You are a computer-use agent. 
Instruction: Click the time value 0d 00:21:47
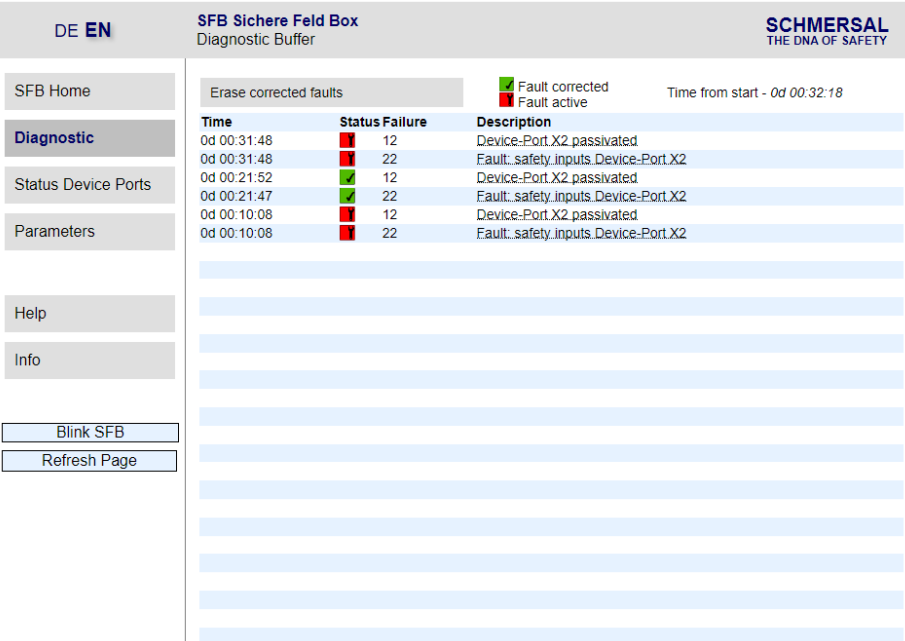point(236,196)
